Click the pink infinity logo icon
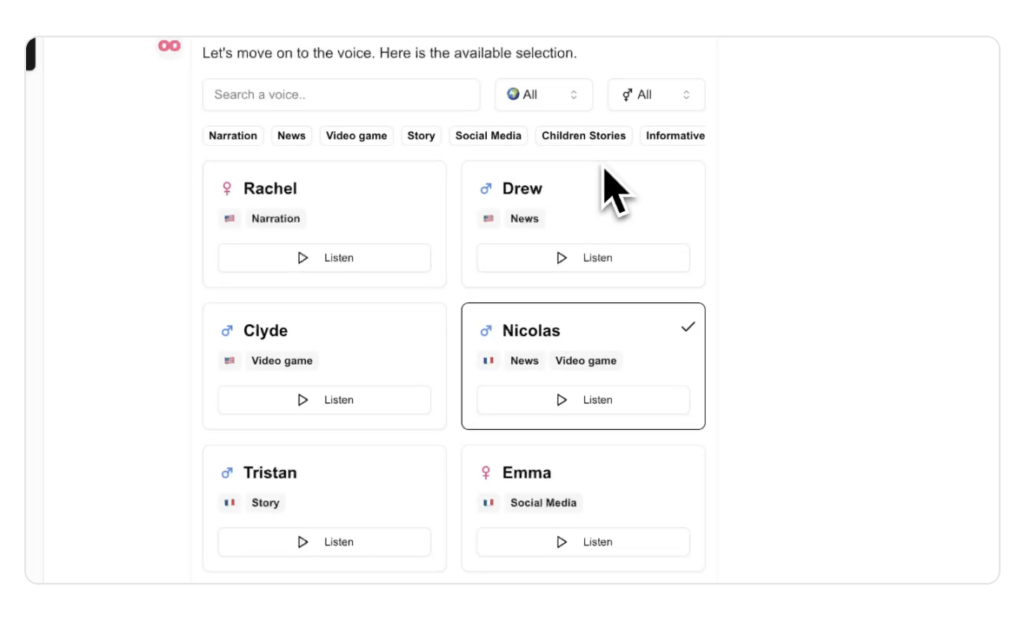1024x622 pixels. point(169,46)
